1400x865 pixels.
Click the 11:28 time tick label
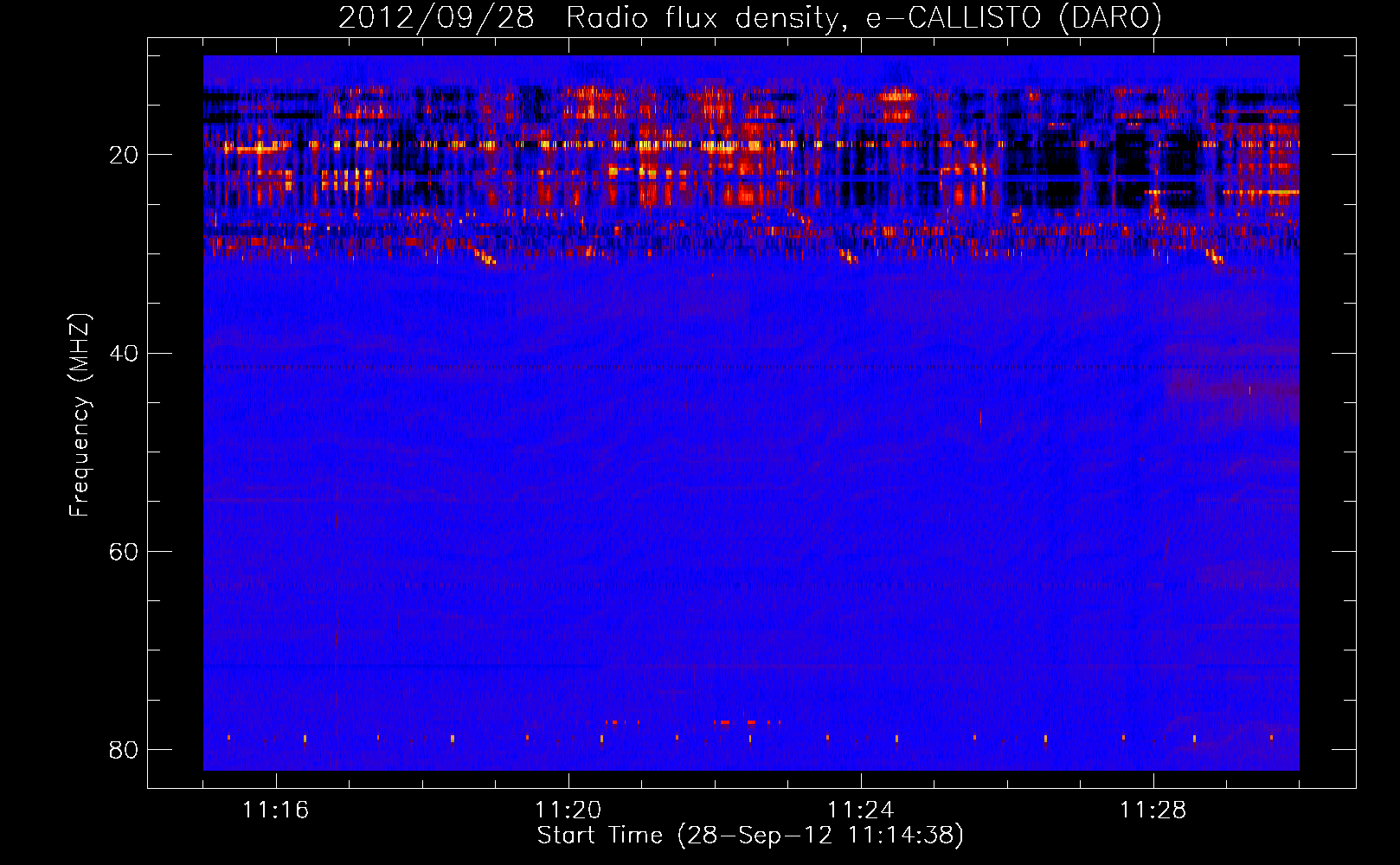click(x=1153, y=811)
